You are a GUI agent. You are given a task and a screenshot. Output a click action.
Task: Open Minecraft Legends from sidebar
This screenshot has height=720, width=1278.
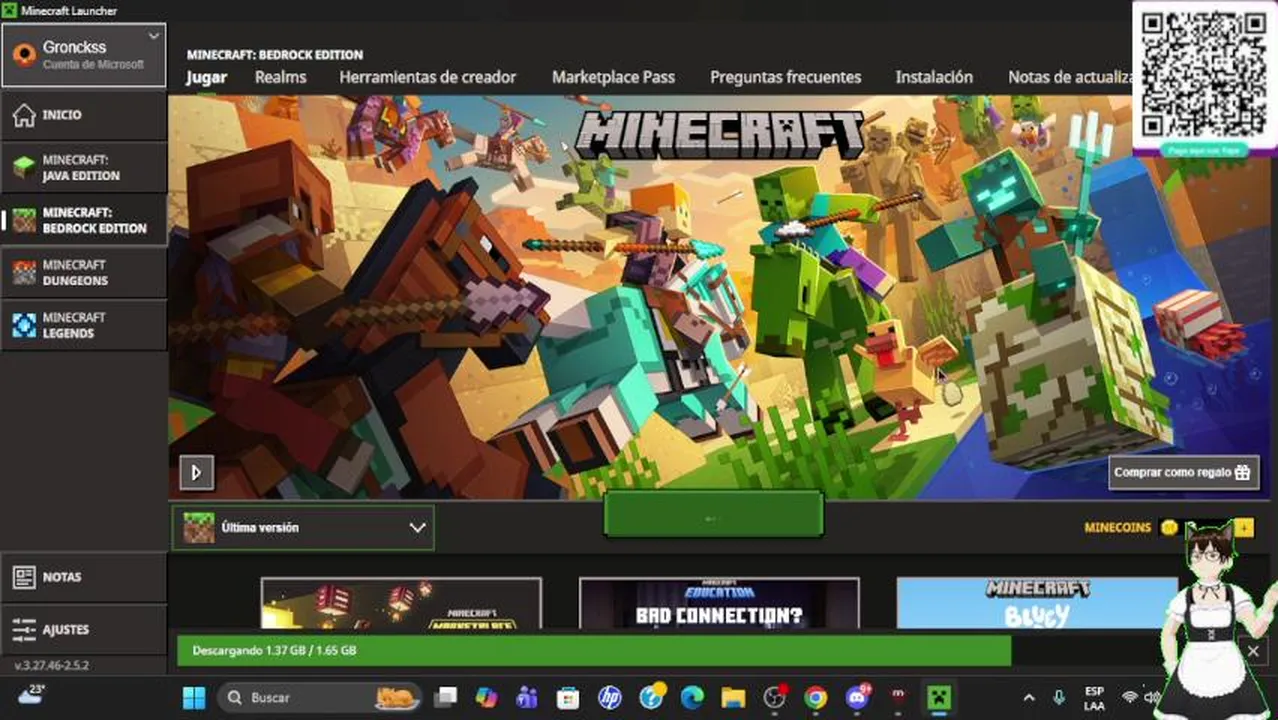[84, 325]
